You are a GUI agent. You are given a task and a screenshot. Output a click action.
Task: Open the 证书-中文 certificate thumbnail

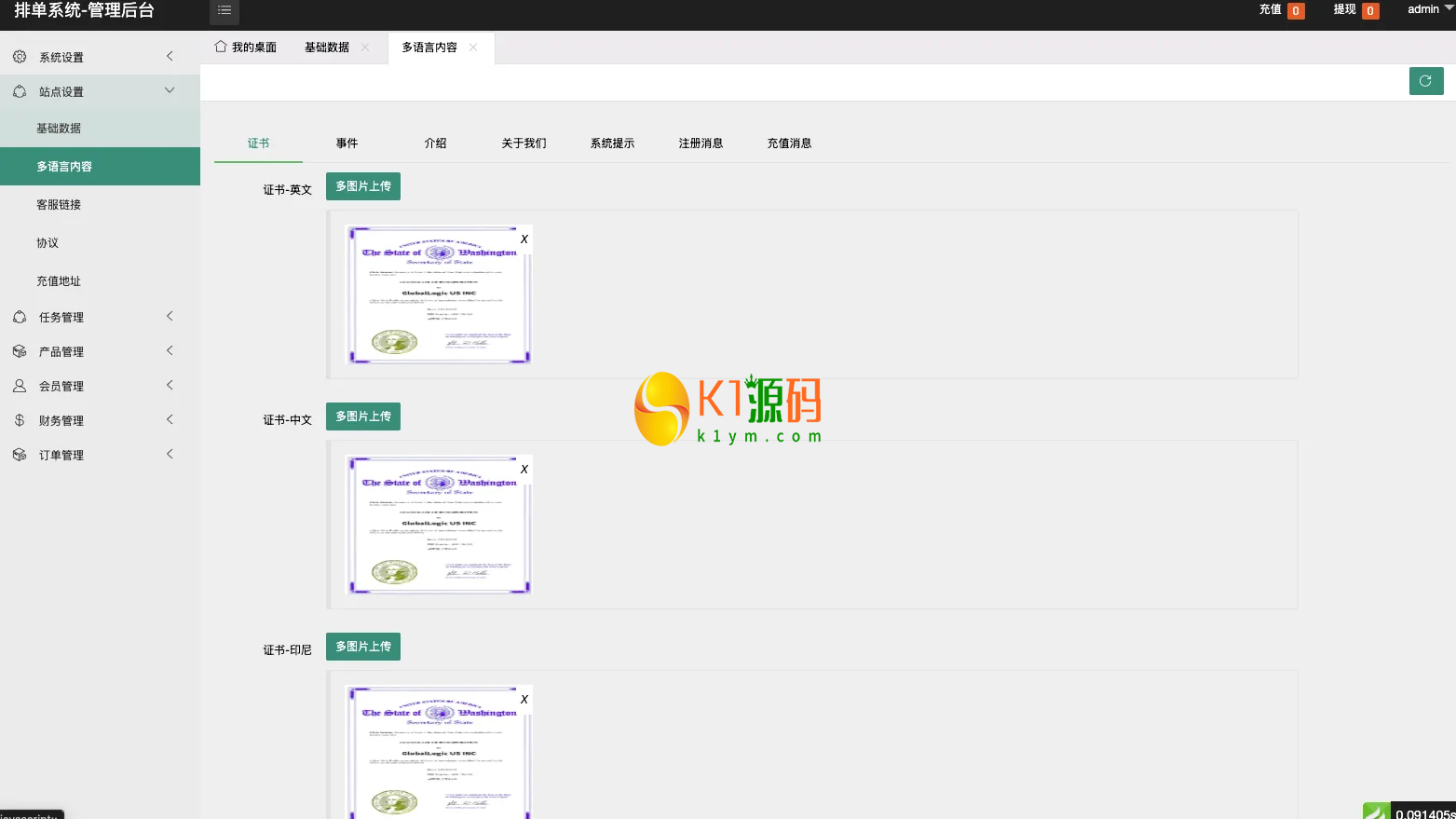pyautogui.click(x=438, y=526)
